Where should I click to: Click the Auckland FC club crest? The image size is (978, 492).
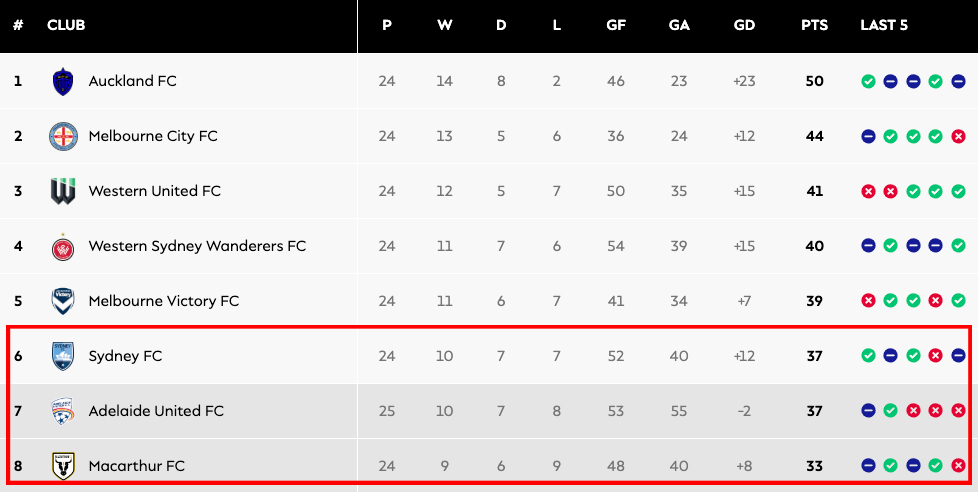coord(63,81)
